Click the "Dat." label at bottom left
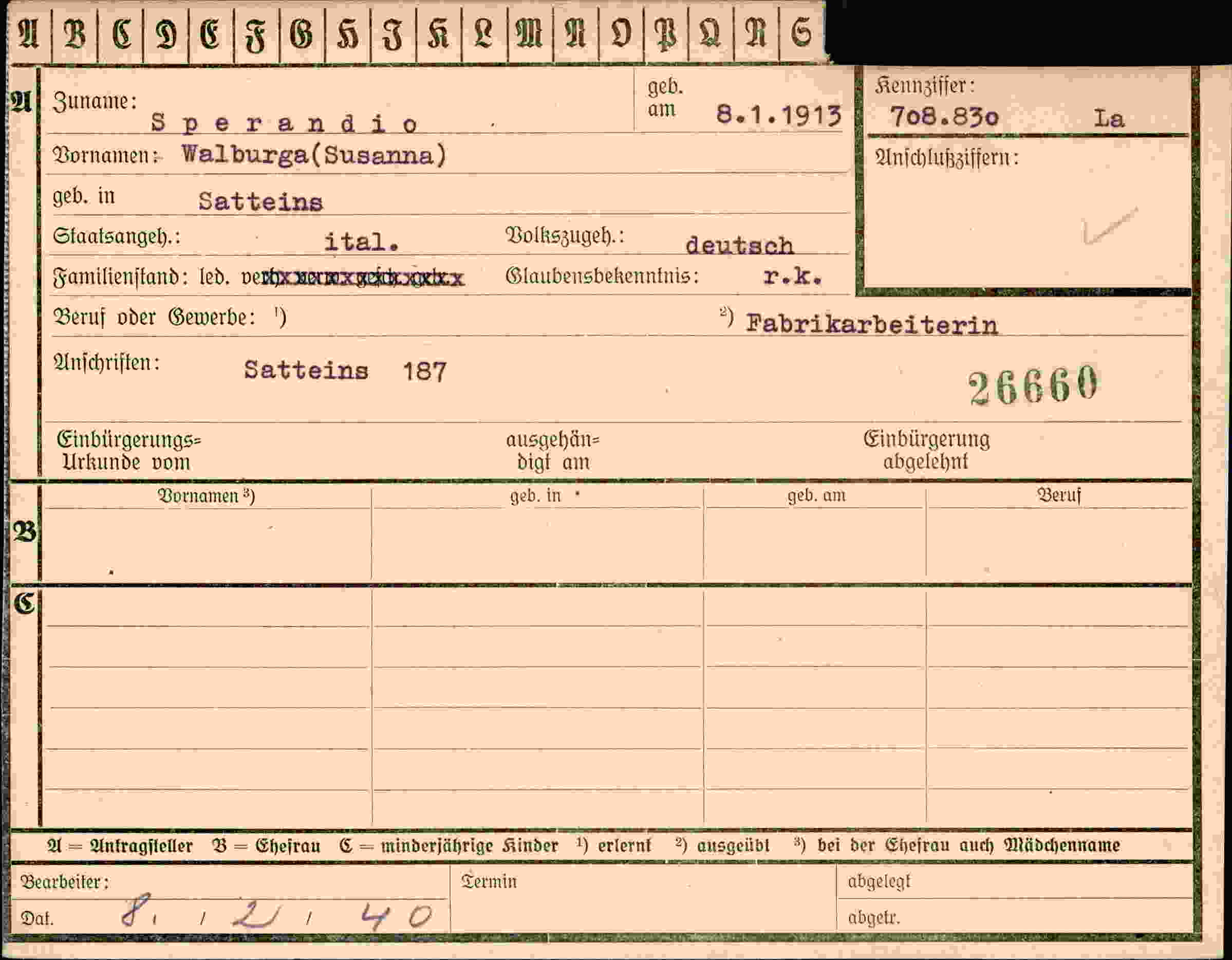 click(x=36, y=919)
